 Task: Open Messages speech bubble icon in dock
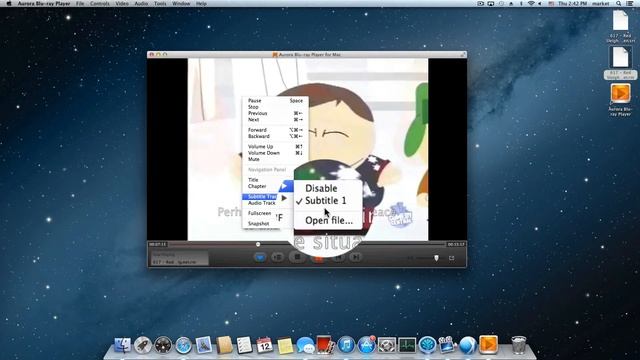click(305, 345)
